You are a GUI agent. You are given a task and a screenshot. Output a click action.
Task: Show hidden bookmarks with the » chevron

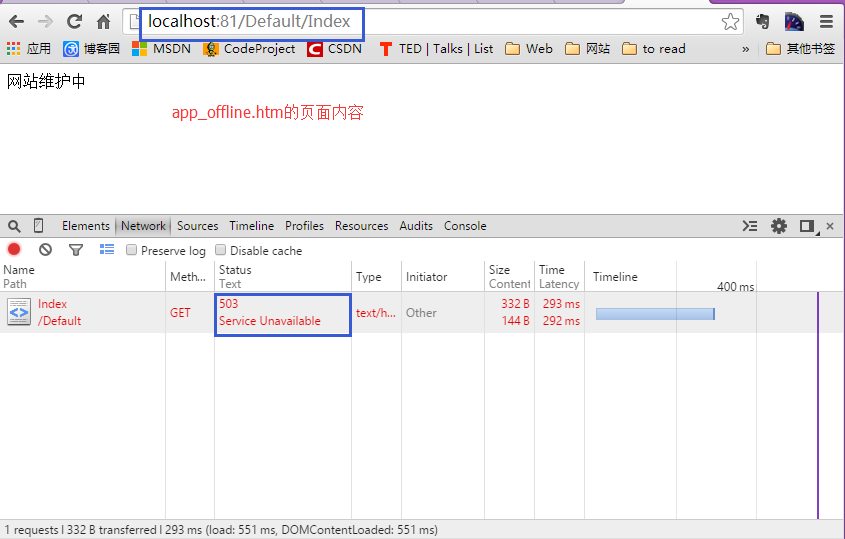(x=745, y=50)
